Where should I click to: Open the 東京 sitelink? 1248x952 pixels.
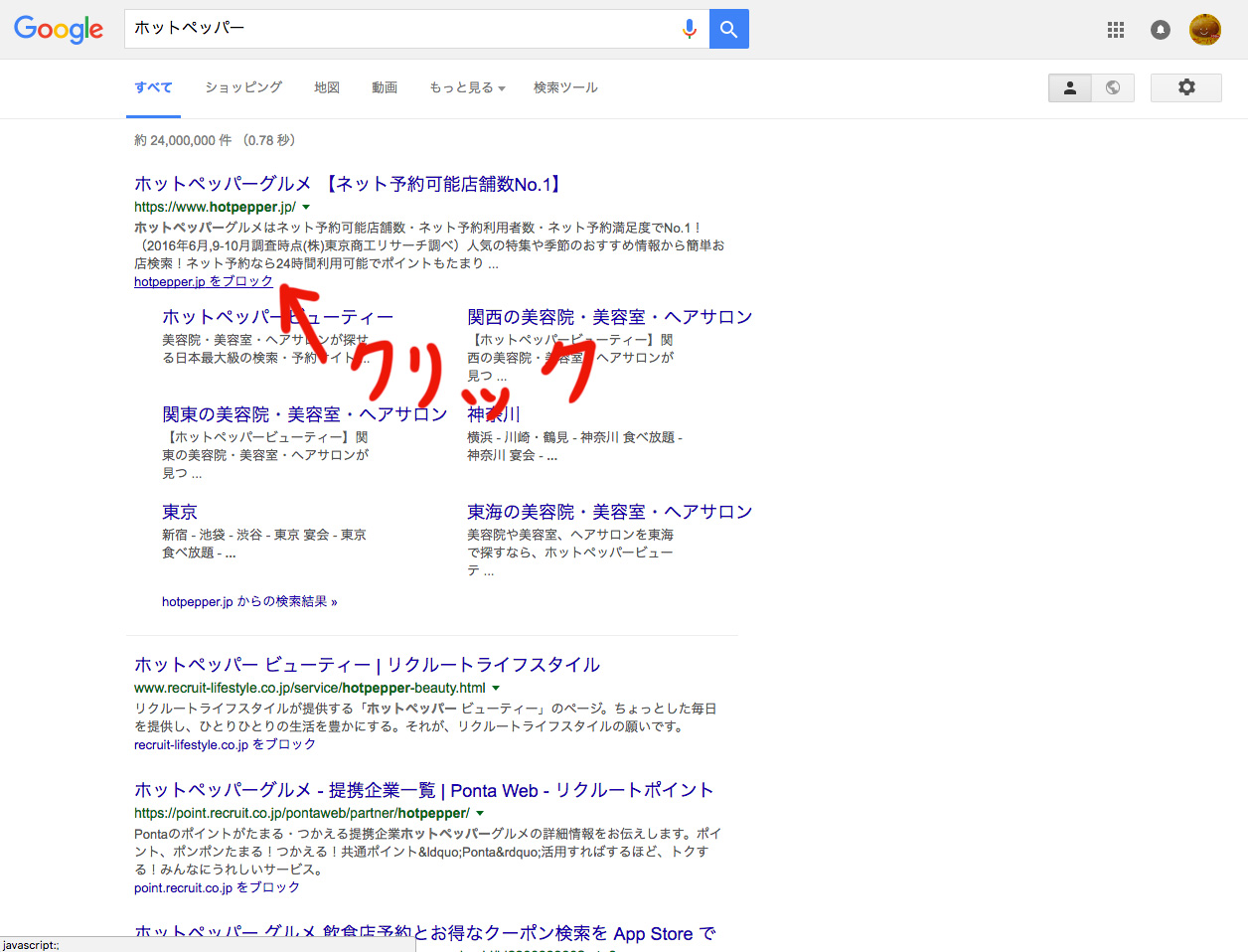pos(180,512)
